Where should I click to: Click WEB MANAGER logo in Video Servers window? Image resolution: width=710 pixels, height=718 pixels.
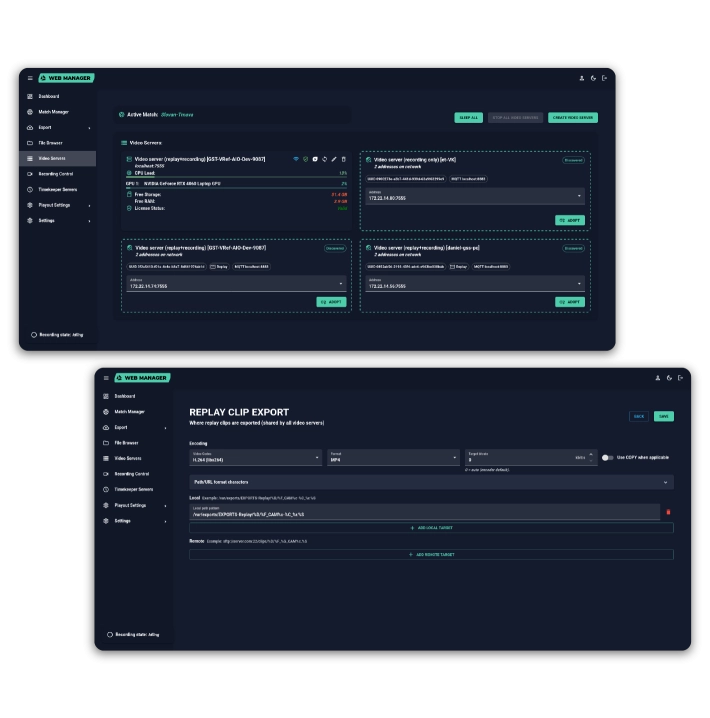(67, 78)
